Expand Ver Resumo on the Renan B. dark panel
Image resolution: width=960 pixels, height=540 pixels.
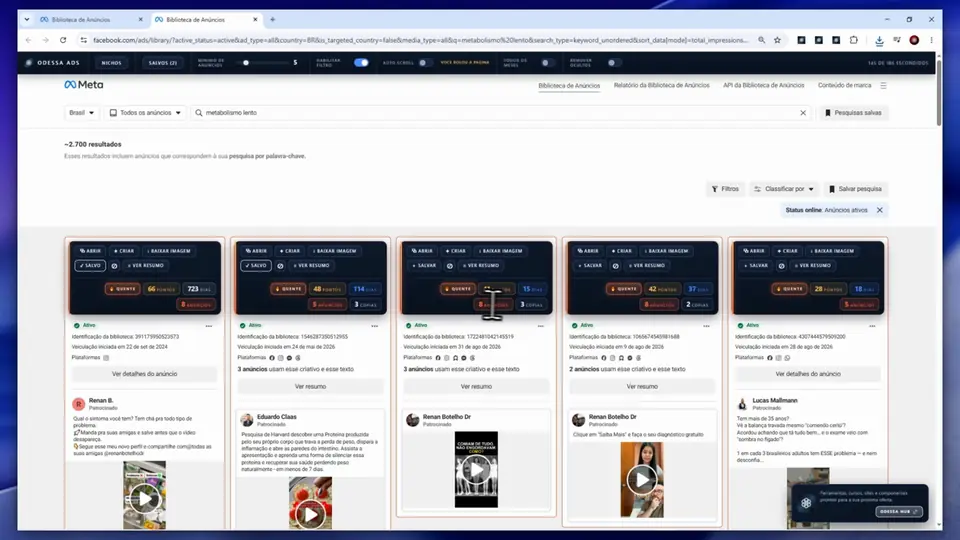pos(146,266)
